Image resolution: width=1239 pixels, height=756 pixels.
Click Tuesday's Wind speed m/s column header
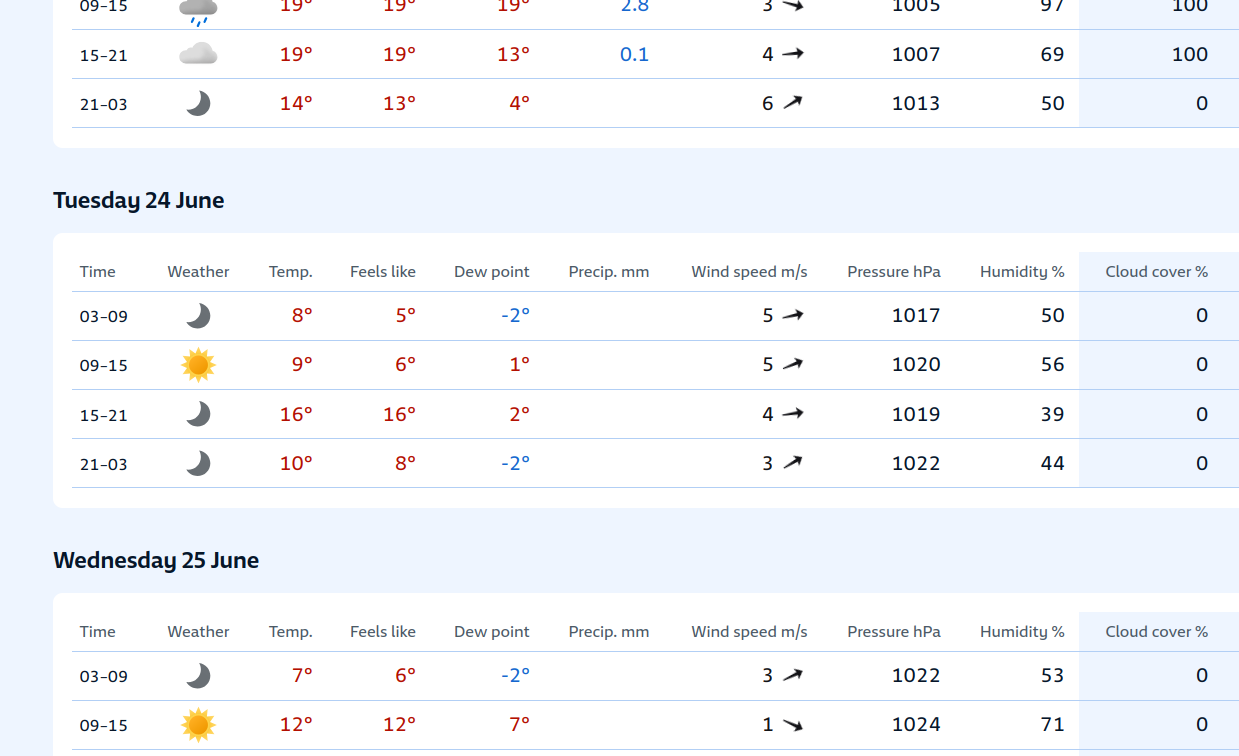point(749,272)
